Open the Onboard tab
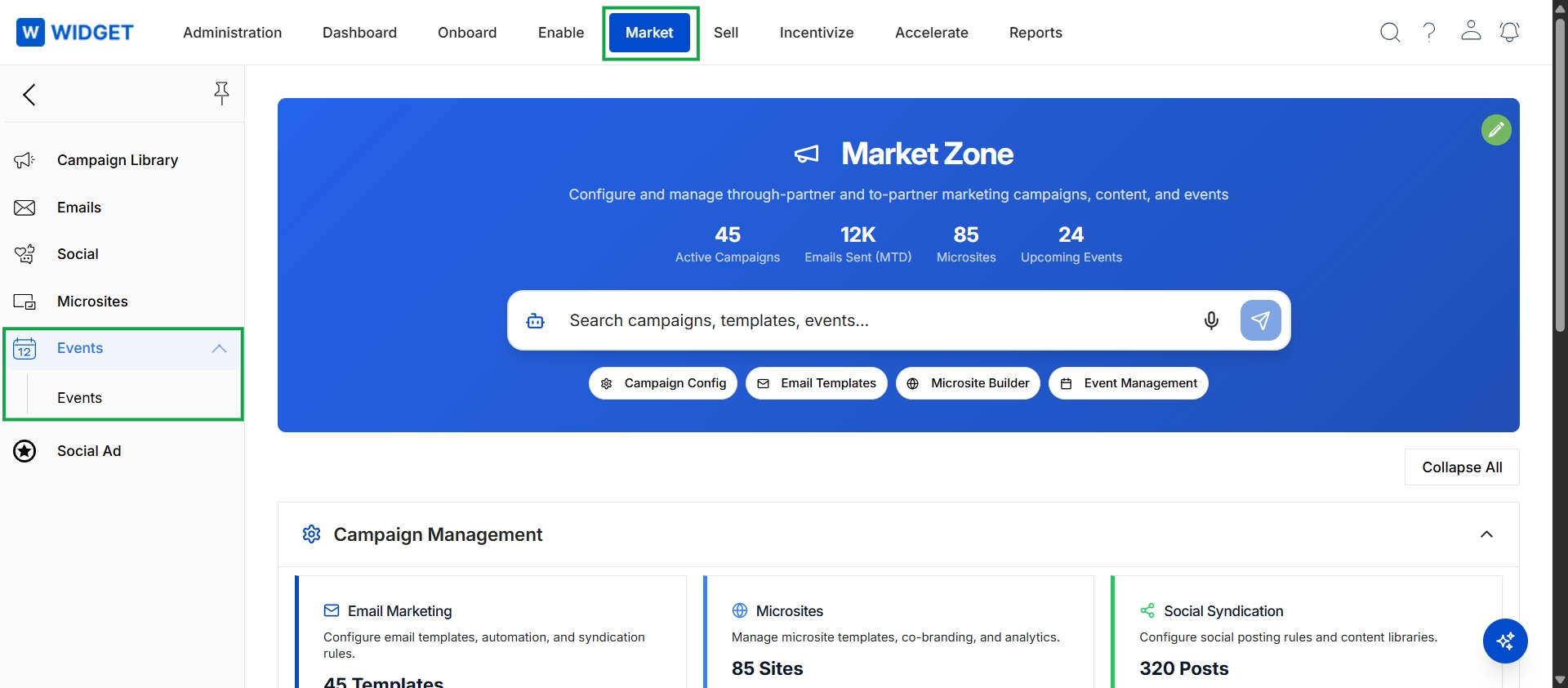 click(x=467, y=33)
